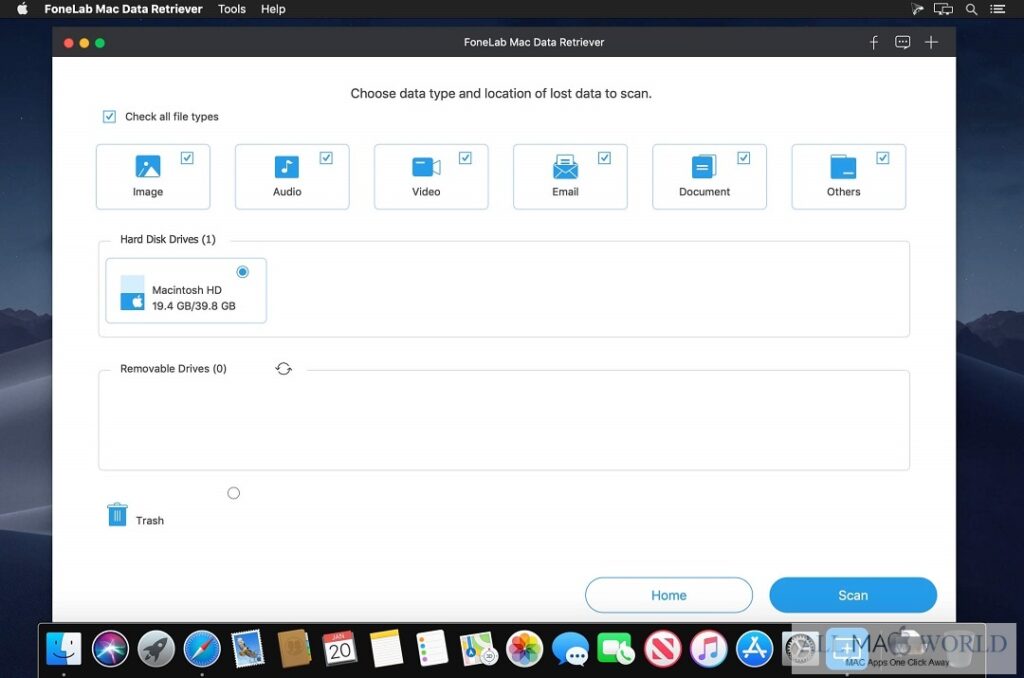
Task: Open the Apple menu
Action: click(22, 9)
